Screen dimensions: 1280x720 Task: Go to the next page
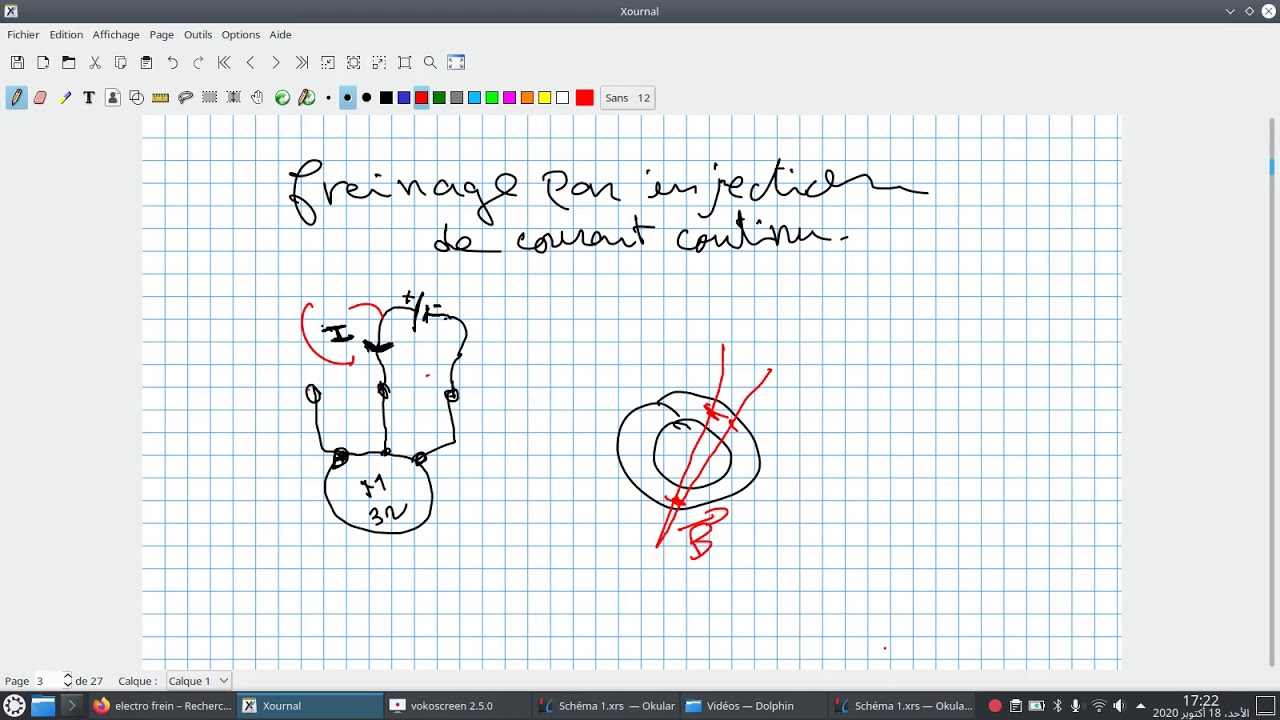pyautogui.click(x=276, y=62)
